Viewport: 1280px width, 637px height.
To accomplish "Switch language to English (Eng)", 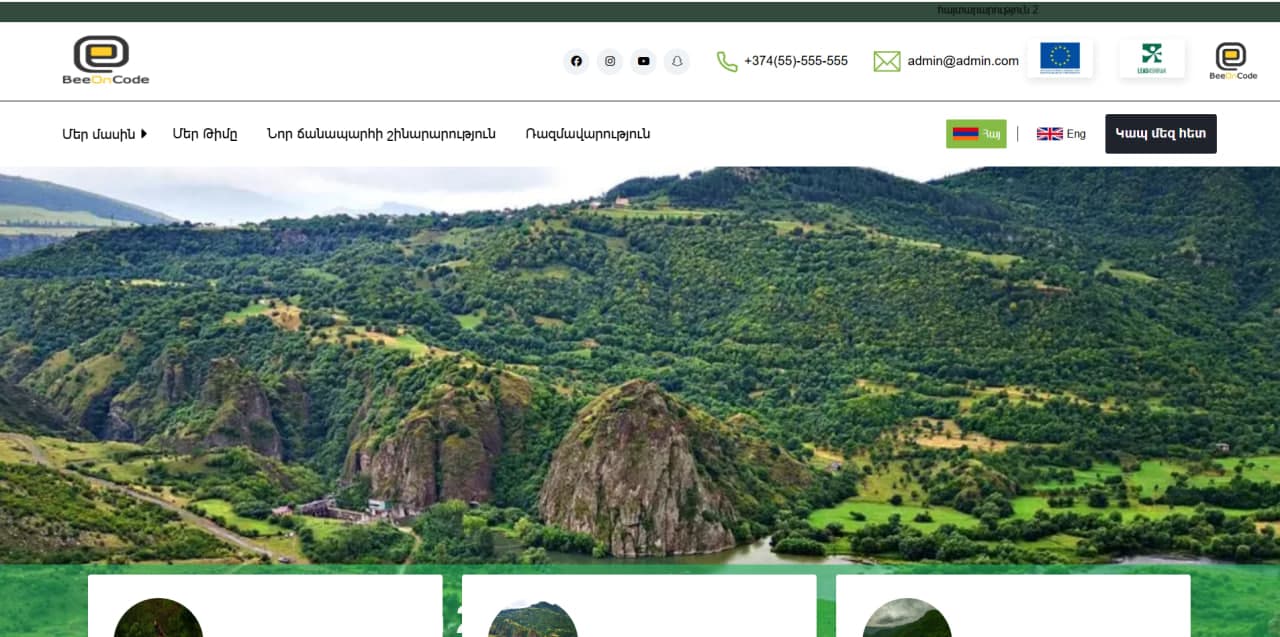I will 1061,134.
